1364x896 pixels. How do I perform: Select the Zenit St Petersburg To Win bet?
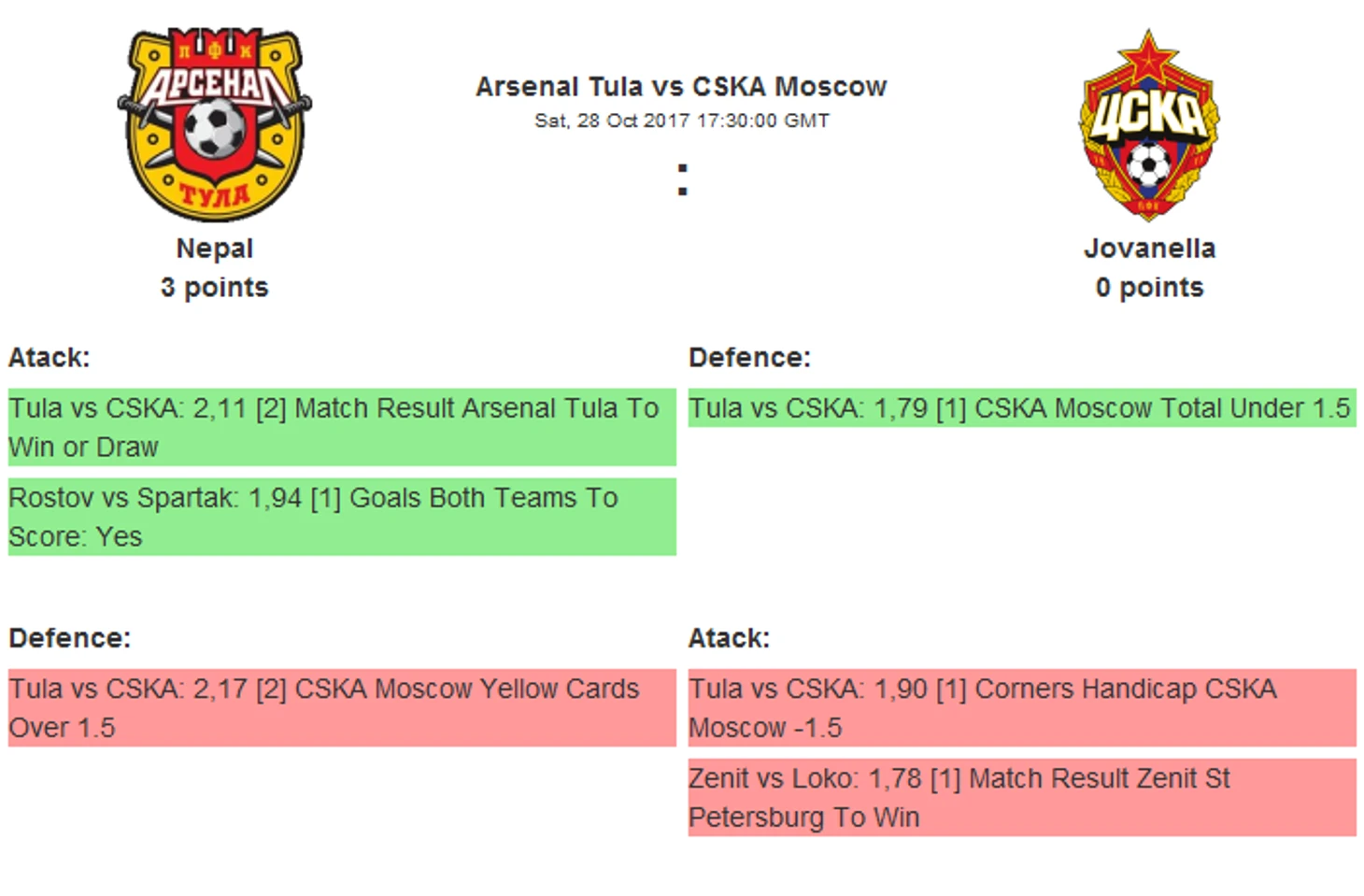click(x=1022, y=797)
